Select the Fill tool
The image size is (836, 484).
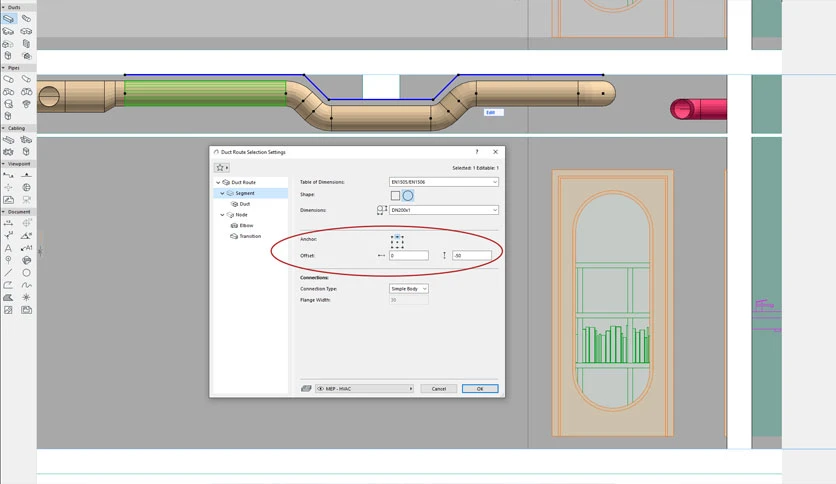coord(8,297)
